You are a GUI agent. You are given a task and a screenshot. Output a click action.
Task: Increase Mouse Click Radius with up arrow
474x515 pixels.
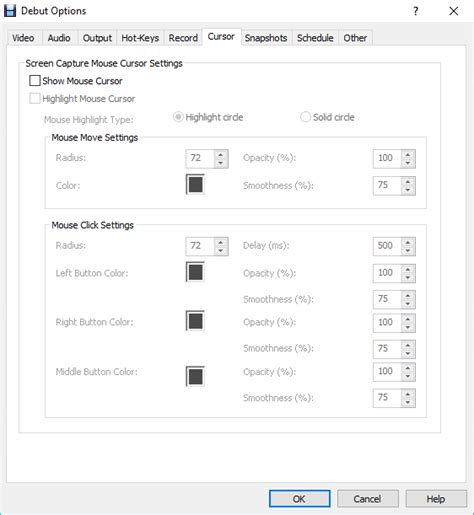coord(221,242)
